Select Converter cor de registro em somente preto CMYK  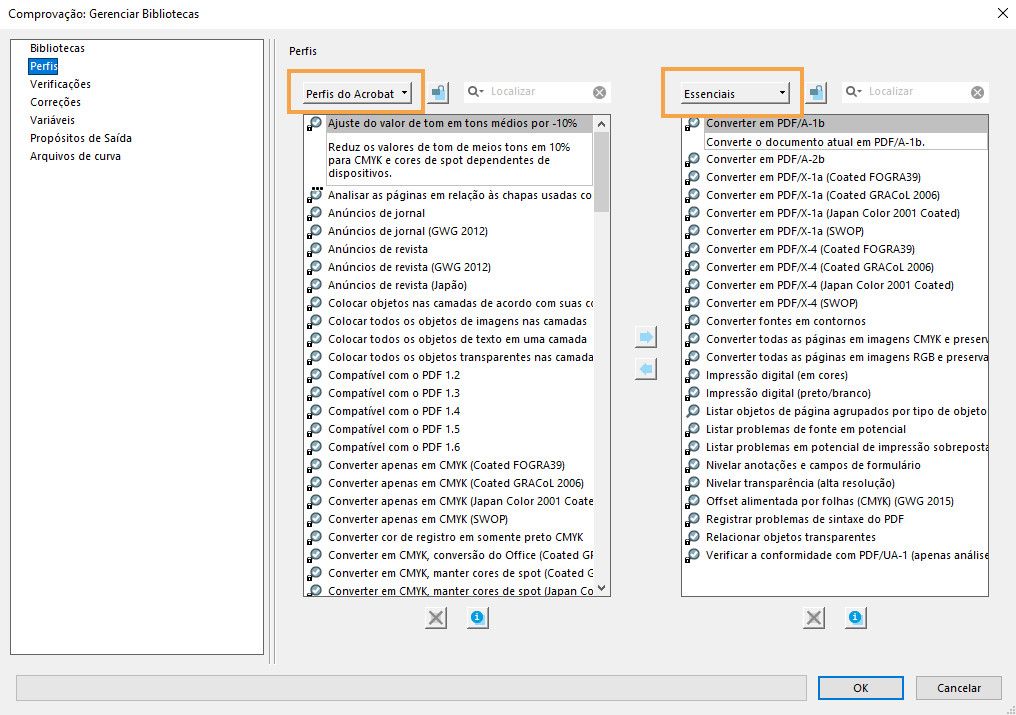[x=456, y=537]
